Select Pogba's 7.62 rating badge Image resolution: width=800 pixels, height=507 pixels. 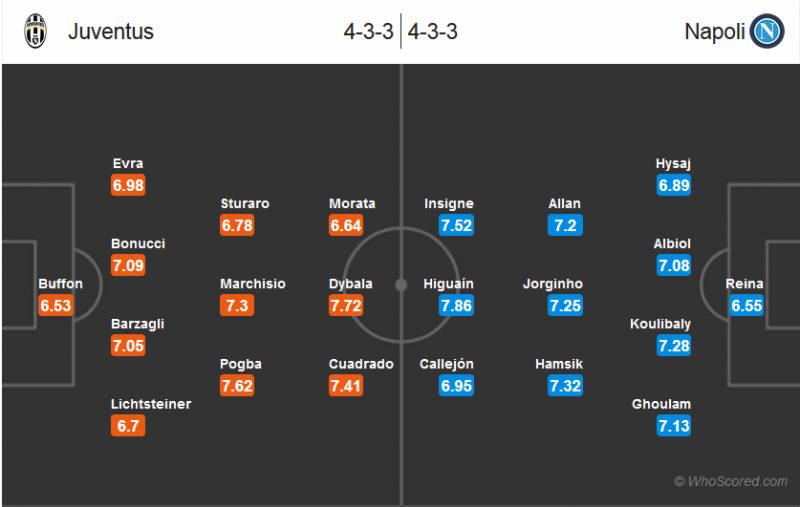(237, 386)
